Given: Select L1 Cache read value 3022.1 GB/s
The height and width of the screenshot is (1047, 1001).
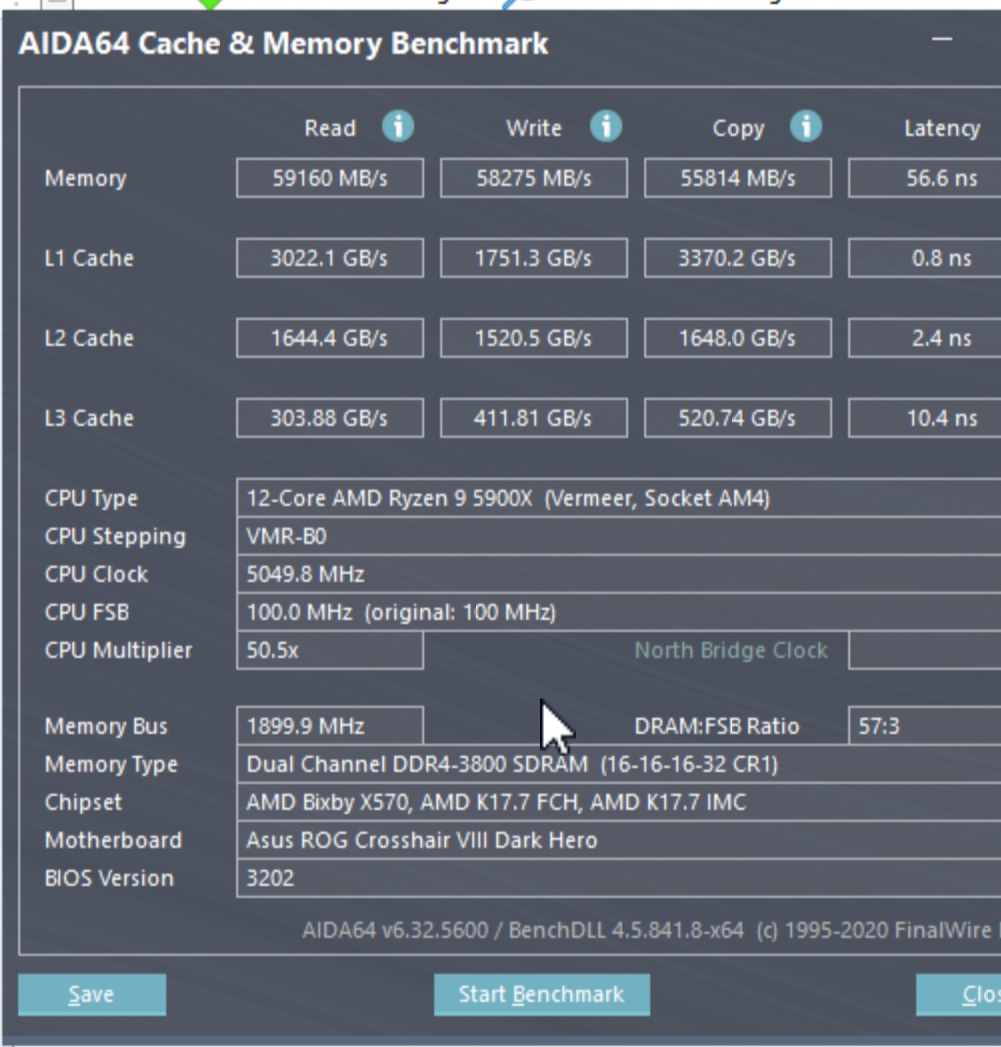Looking at the screenshot, I should coord(330,258).
